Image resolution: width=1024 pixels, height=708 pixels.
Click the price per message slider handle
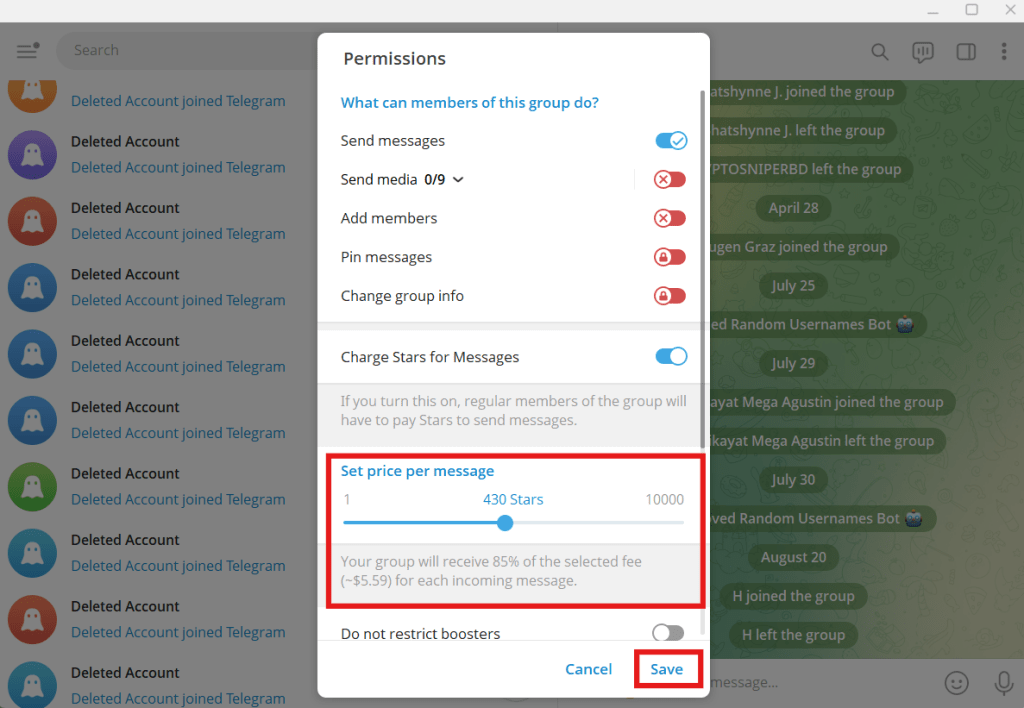click(x=505, y=523)
